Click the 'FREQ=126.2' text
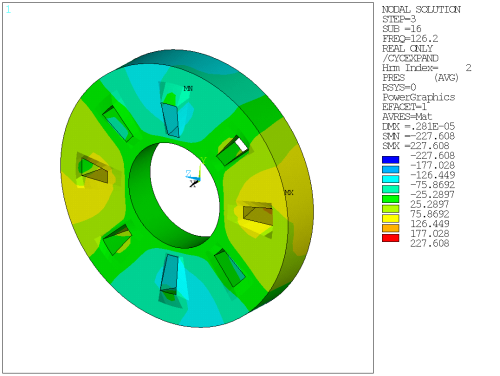Viewport: 500px width, 376px height. 410,39
